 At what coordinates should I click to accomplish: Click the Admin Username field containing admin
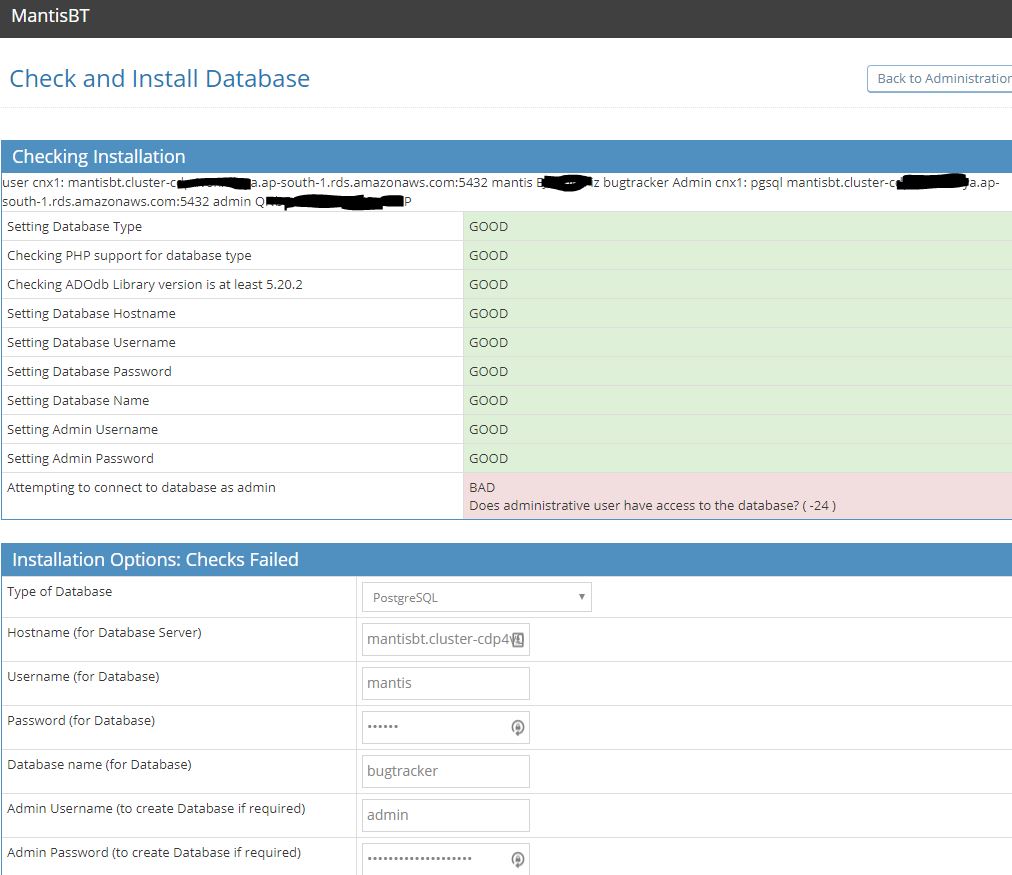point(445,816)
